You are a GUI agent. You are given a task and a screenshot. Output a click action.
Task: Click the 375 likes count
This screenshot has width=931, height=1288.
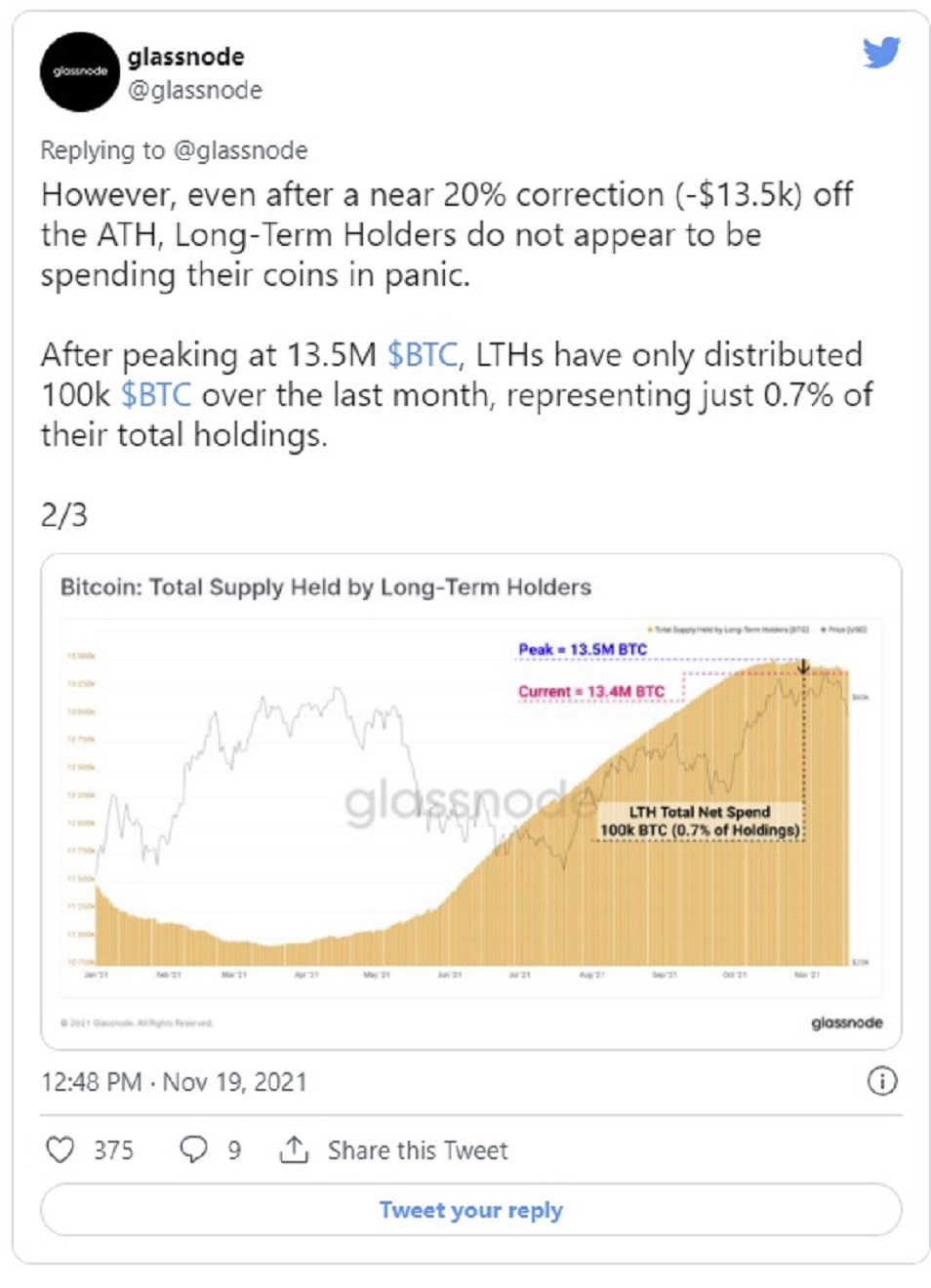pyautogui.click(x=113, y=1150)
